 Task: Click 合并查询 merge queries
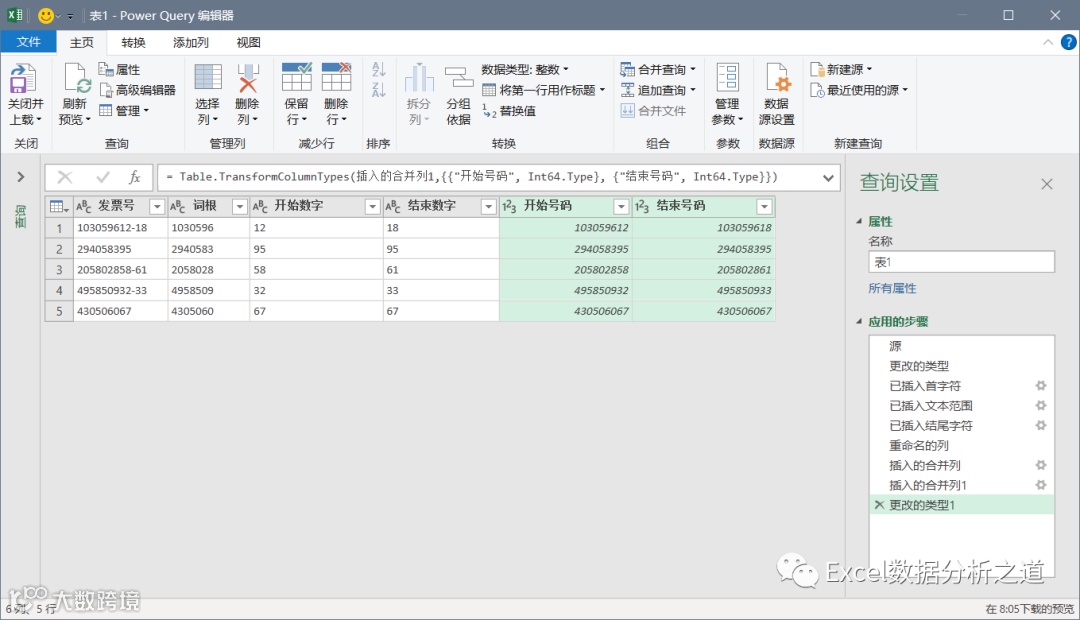(x=658, y=70)
